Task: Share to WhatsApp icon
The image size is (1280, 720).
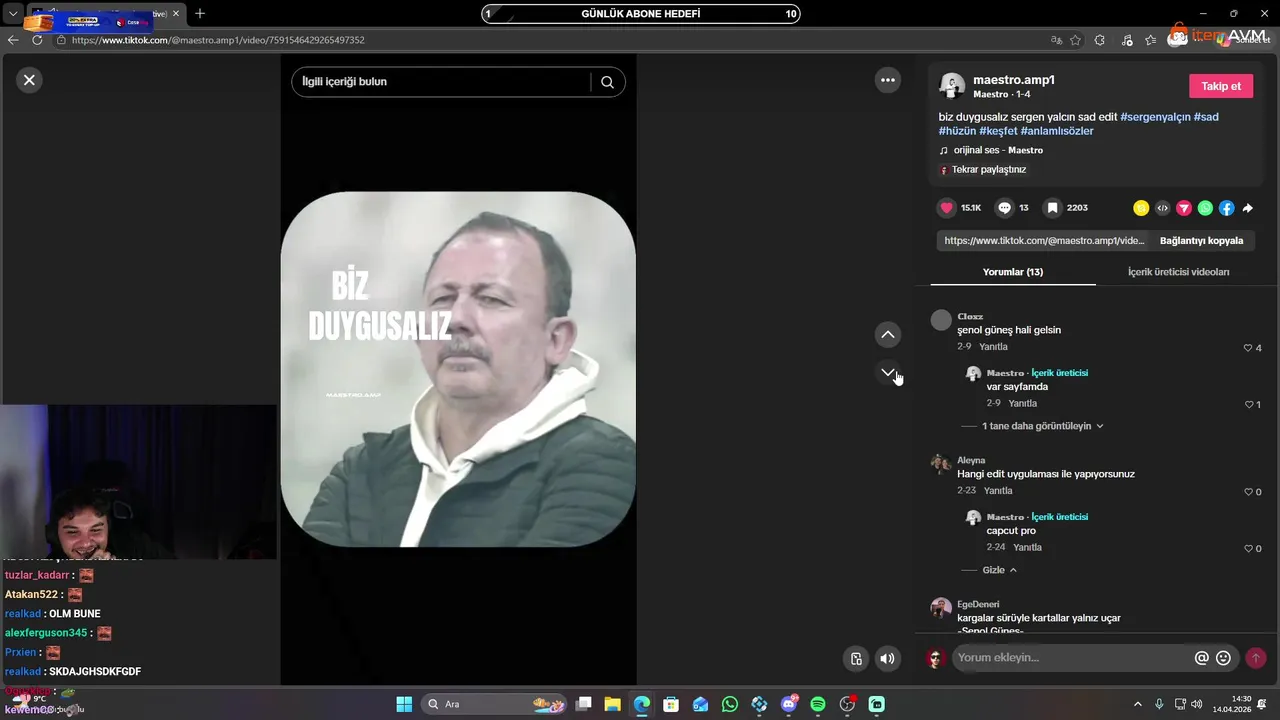Action: 1205,208
